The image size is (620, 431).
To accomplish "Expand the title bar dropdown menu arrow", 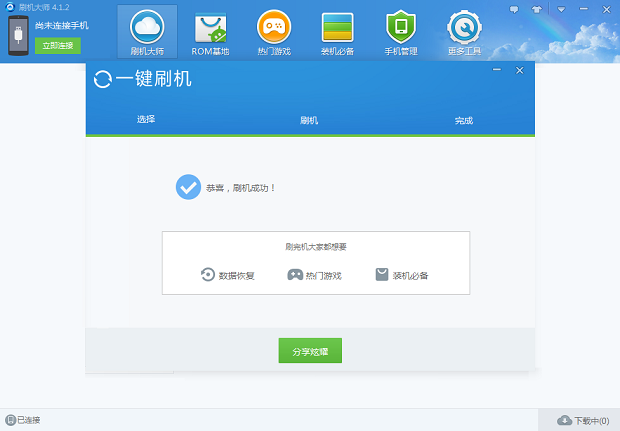I will click(561, 8).
